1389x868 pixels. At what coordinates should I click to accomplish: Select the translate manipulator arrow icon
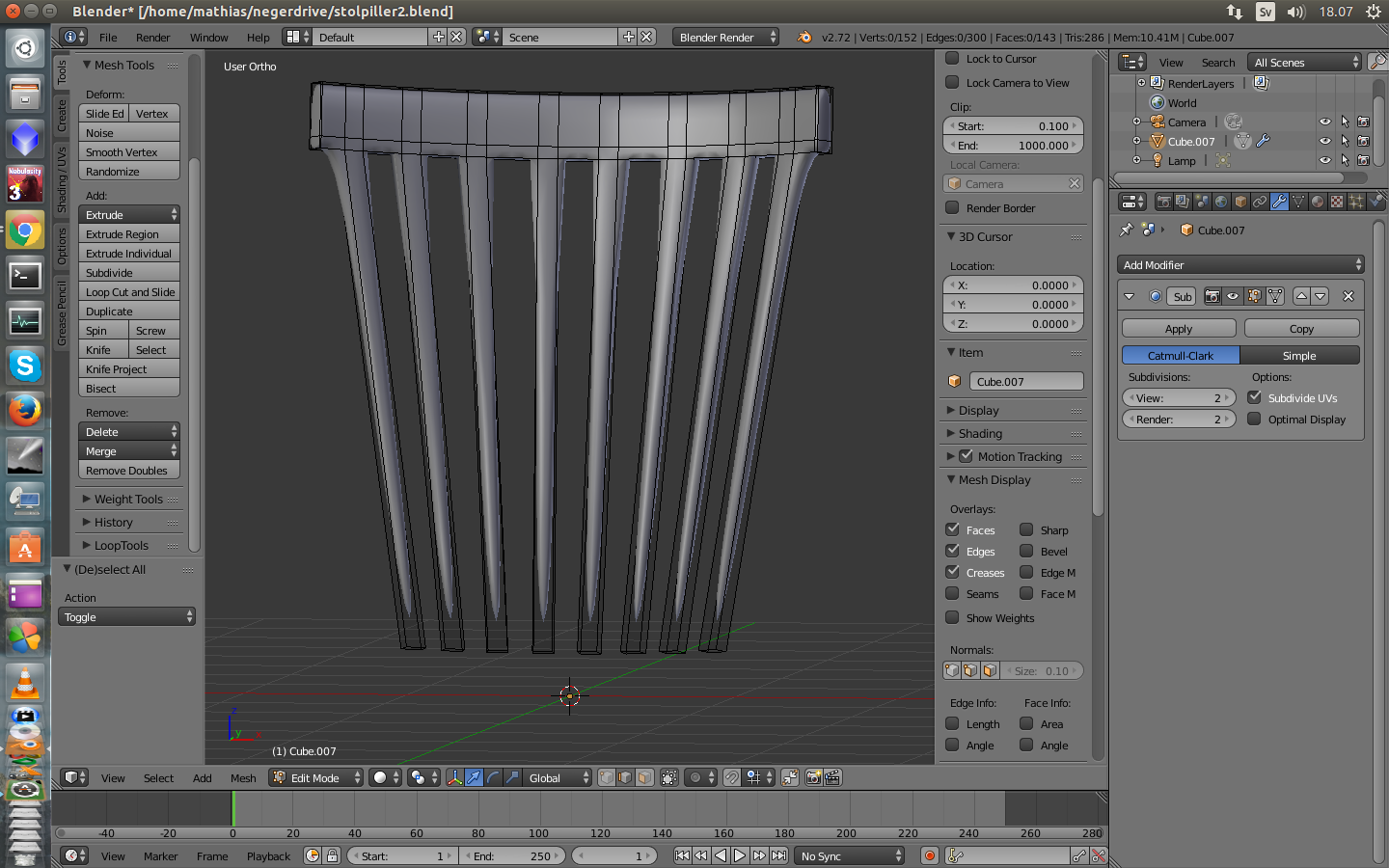tap(474, 777)
